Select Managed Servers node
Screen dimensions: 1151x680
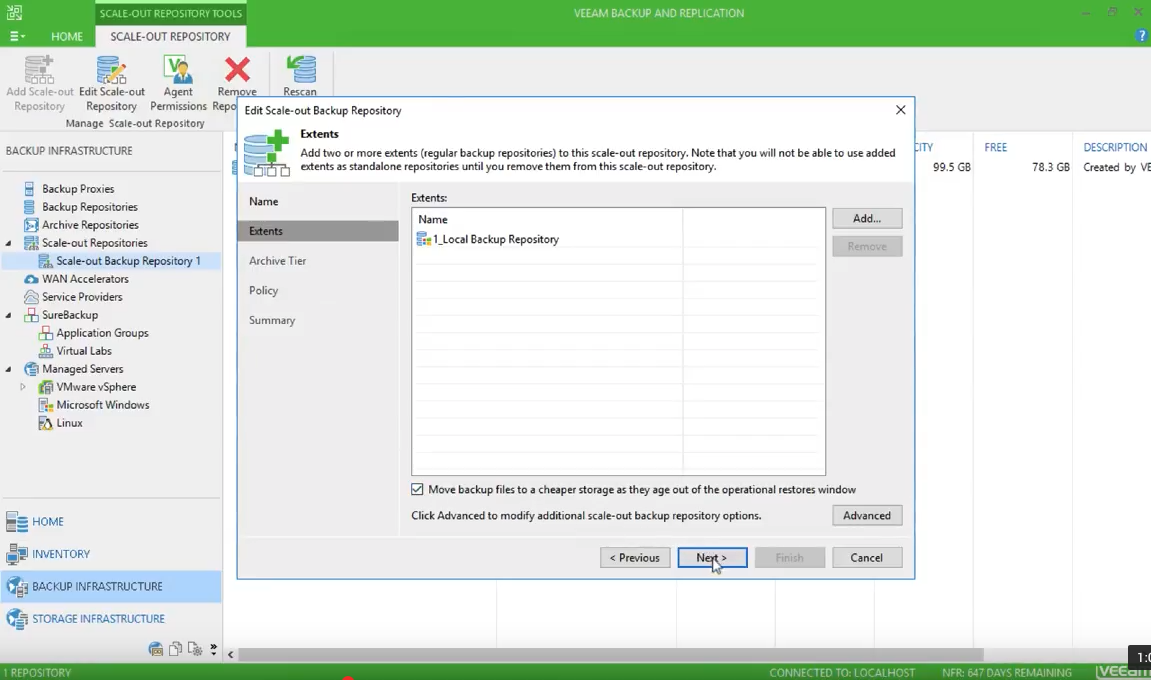[x=82, y=369]
